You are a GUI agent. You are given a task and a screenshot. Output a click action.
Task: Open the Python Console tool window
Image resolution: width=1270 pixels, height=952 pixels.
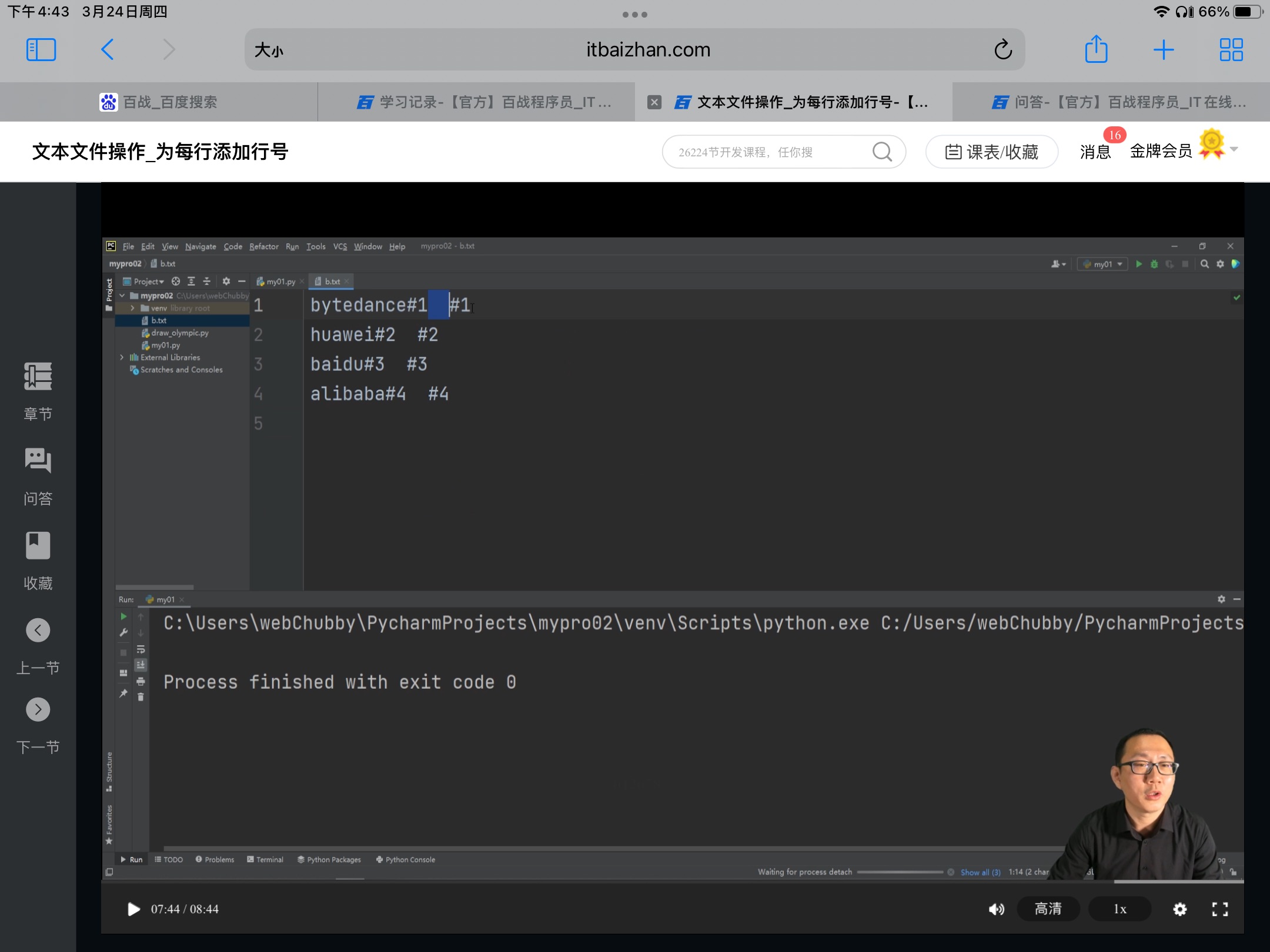tap(406, 860)
